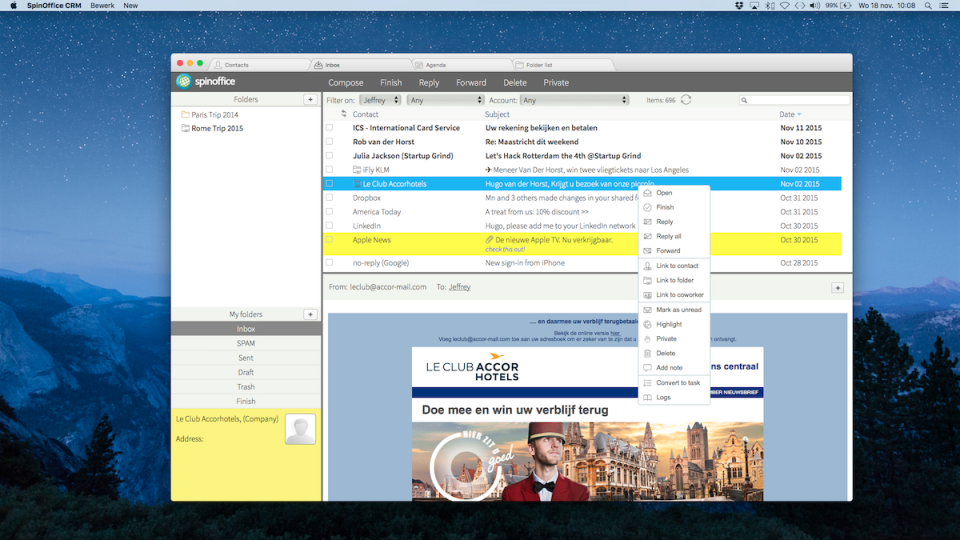The image size is (960, 540).
Task: Open Notification Center icon in menu bar
Action: pos(944,6)
